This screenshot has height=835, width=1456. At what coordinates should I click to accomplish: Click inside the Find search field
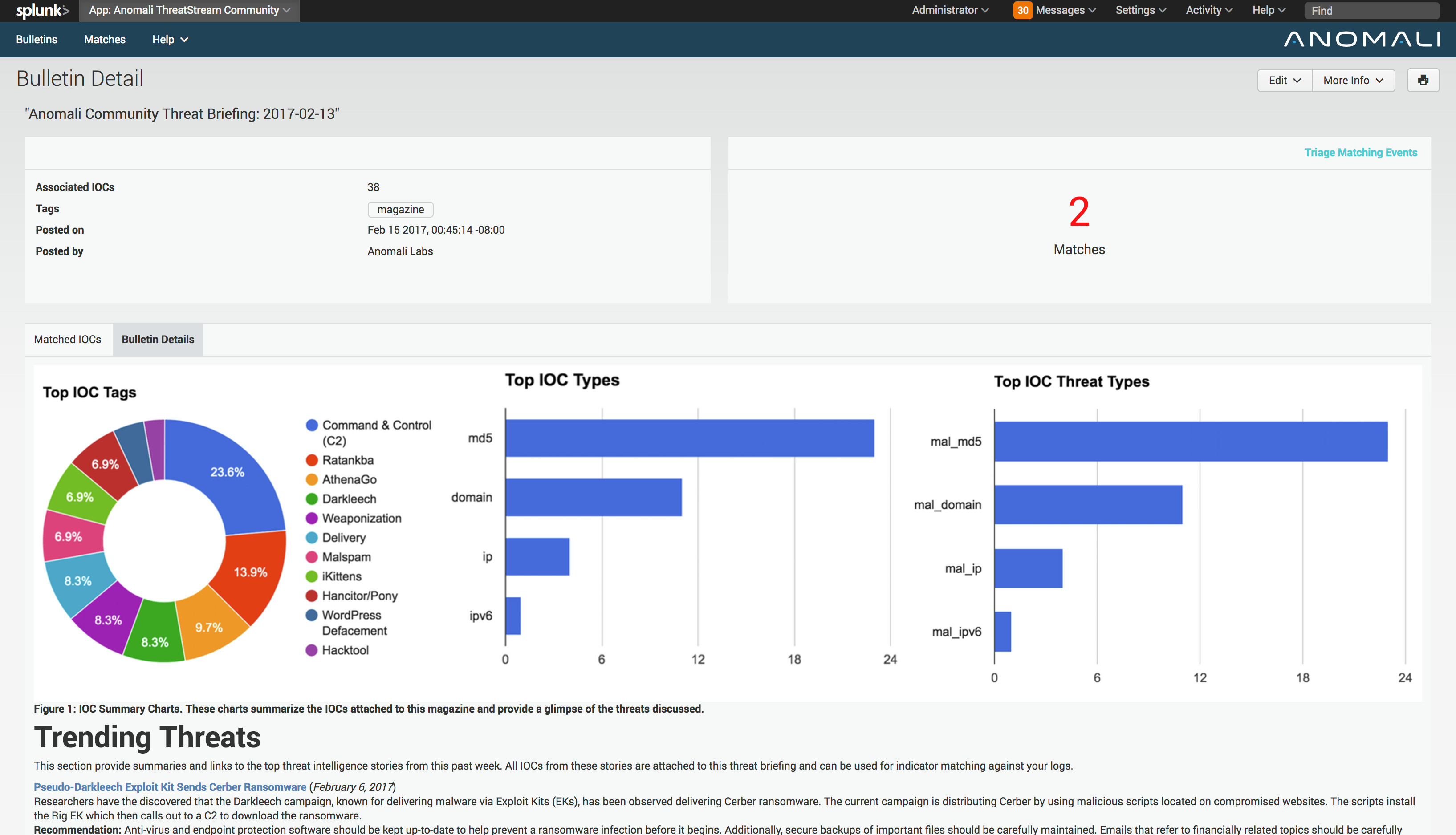1372,10
